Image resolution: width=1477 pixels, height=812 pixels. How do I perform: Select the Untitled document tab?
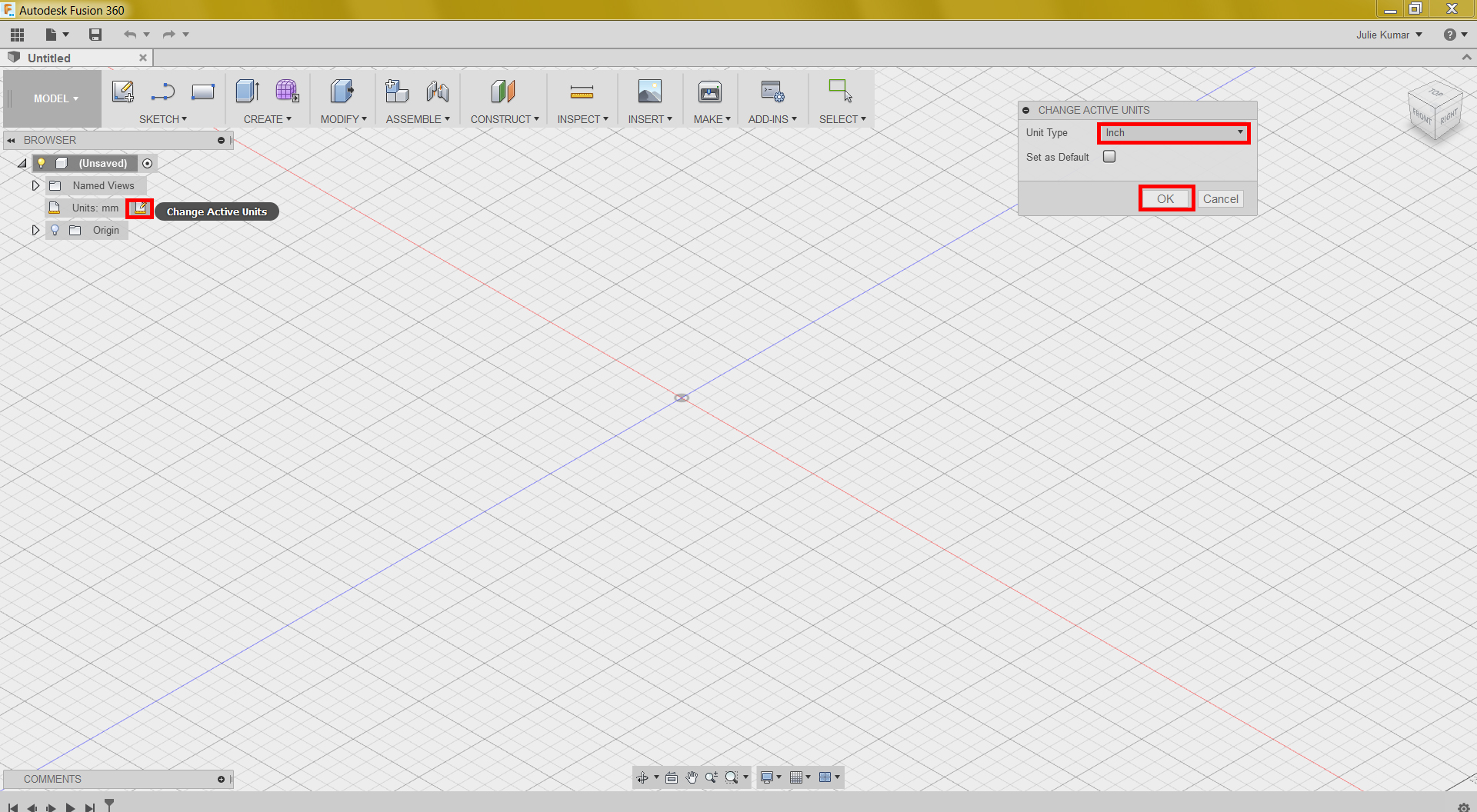click(77, 58)
